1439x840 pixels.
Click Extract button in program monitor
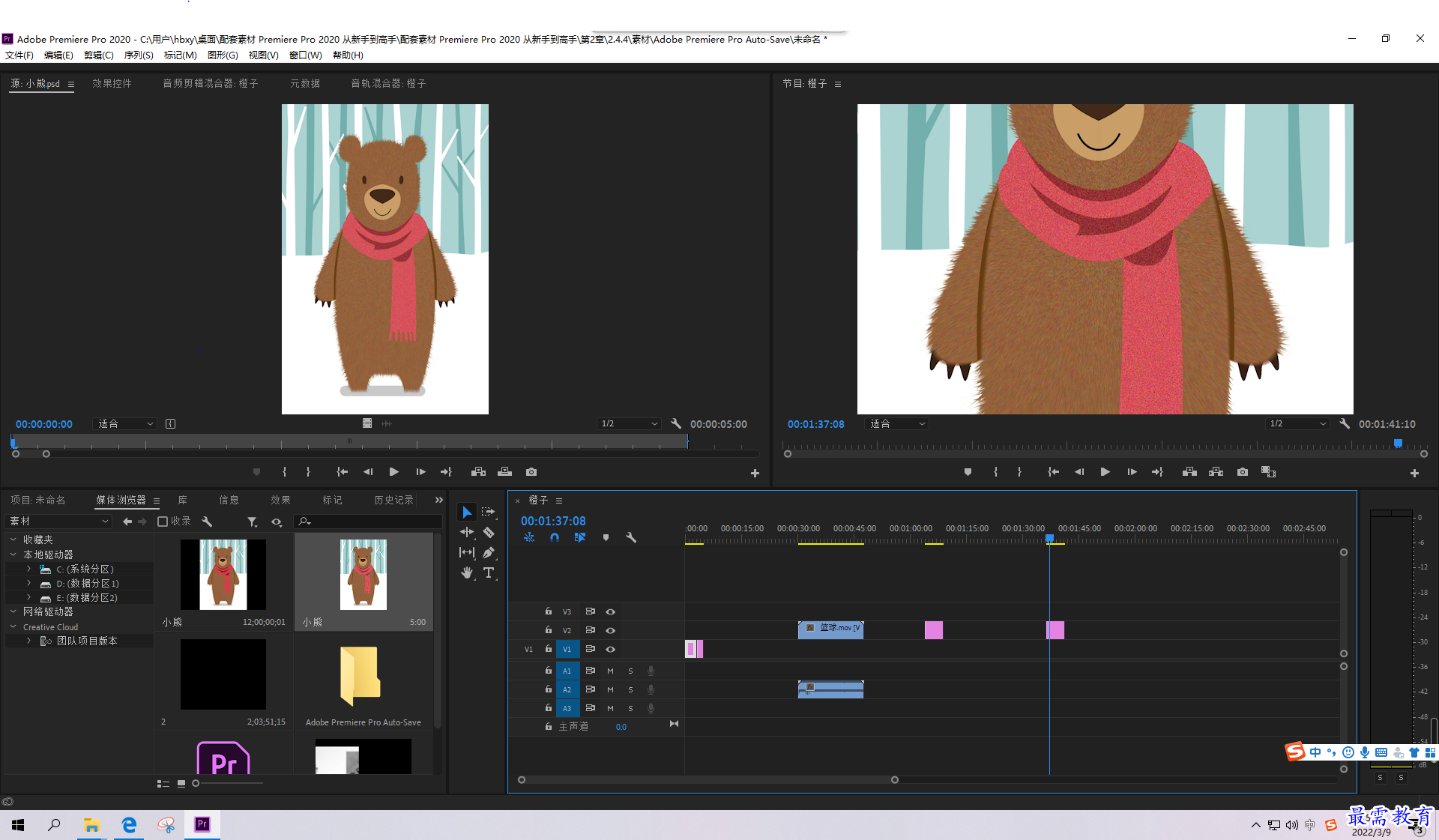tap(1216, 472)
